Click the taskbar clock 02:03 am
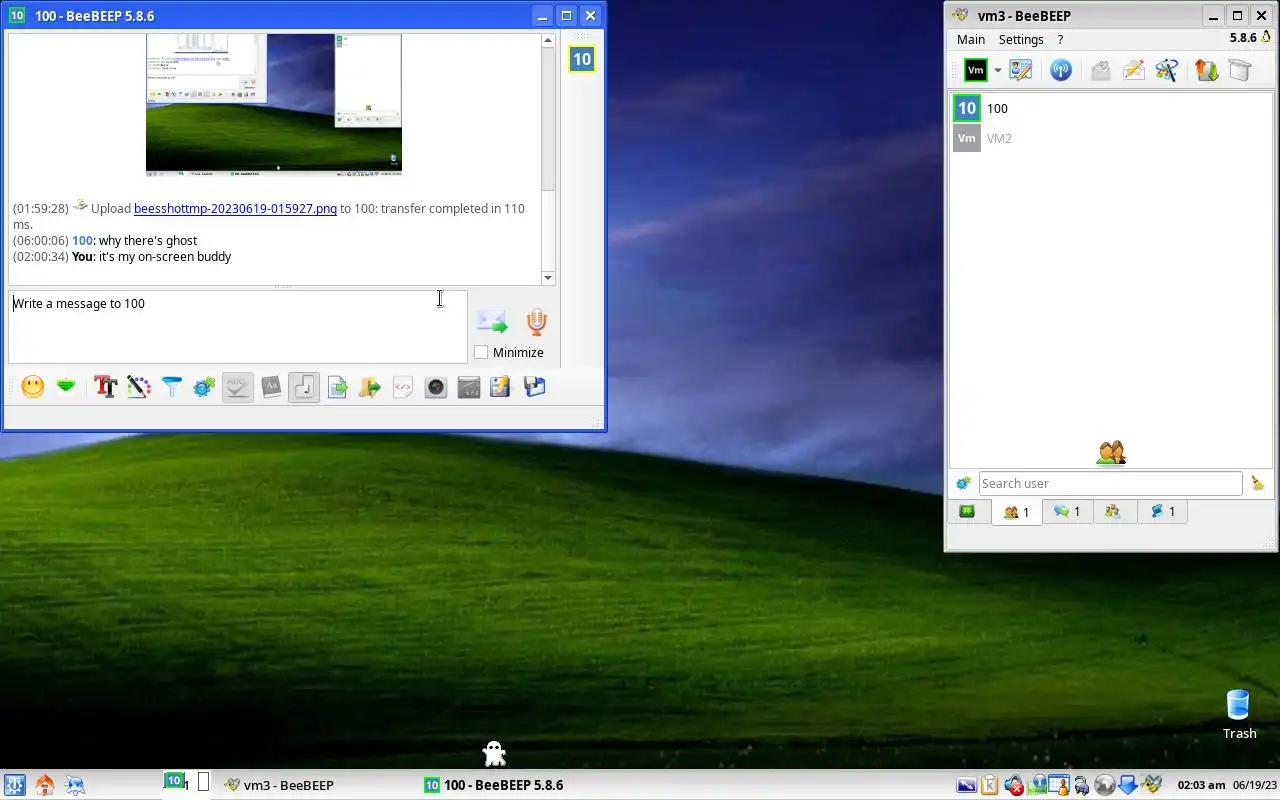The width and height of the screenshot is (1280, 800). point(1200,785)
